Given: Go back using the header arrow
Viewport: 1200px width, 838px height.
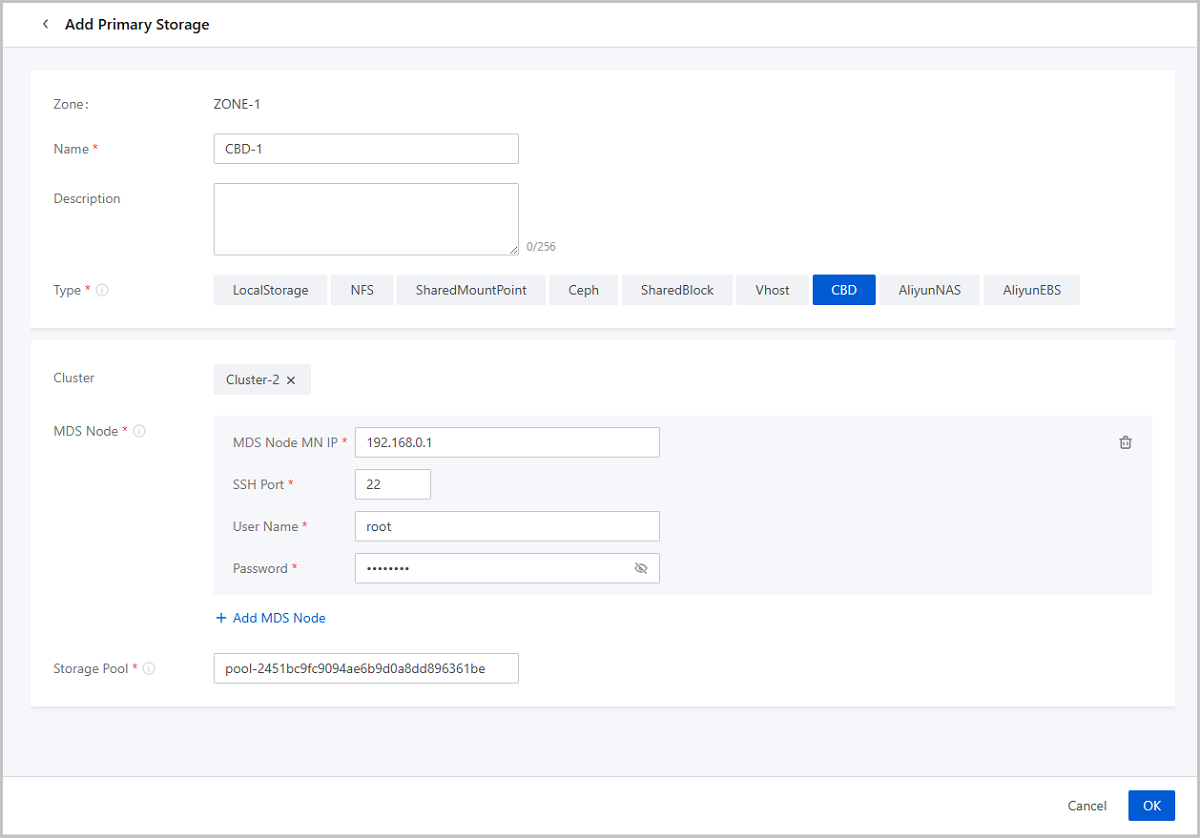Looking at the screenshot, I should coord(45,24).
